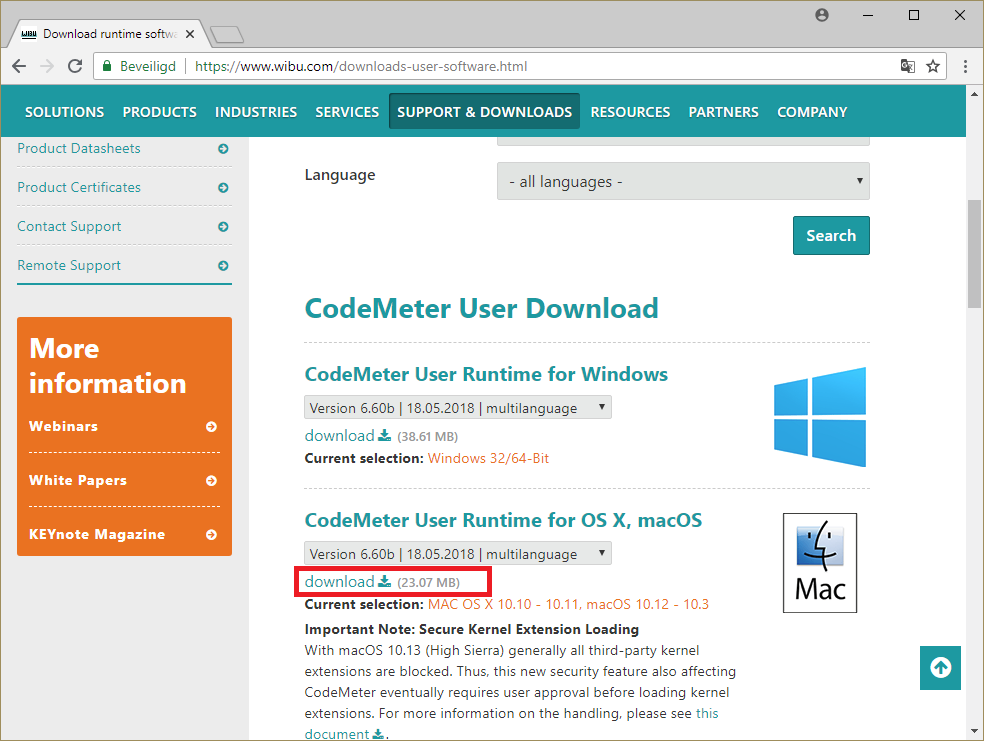984x741 pixels.
Task: Click the Search button
Action: (x=831, y=235)
